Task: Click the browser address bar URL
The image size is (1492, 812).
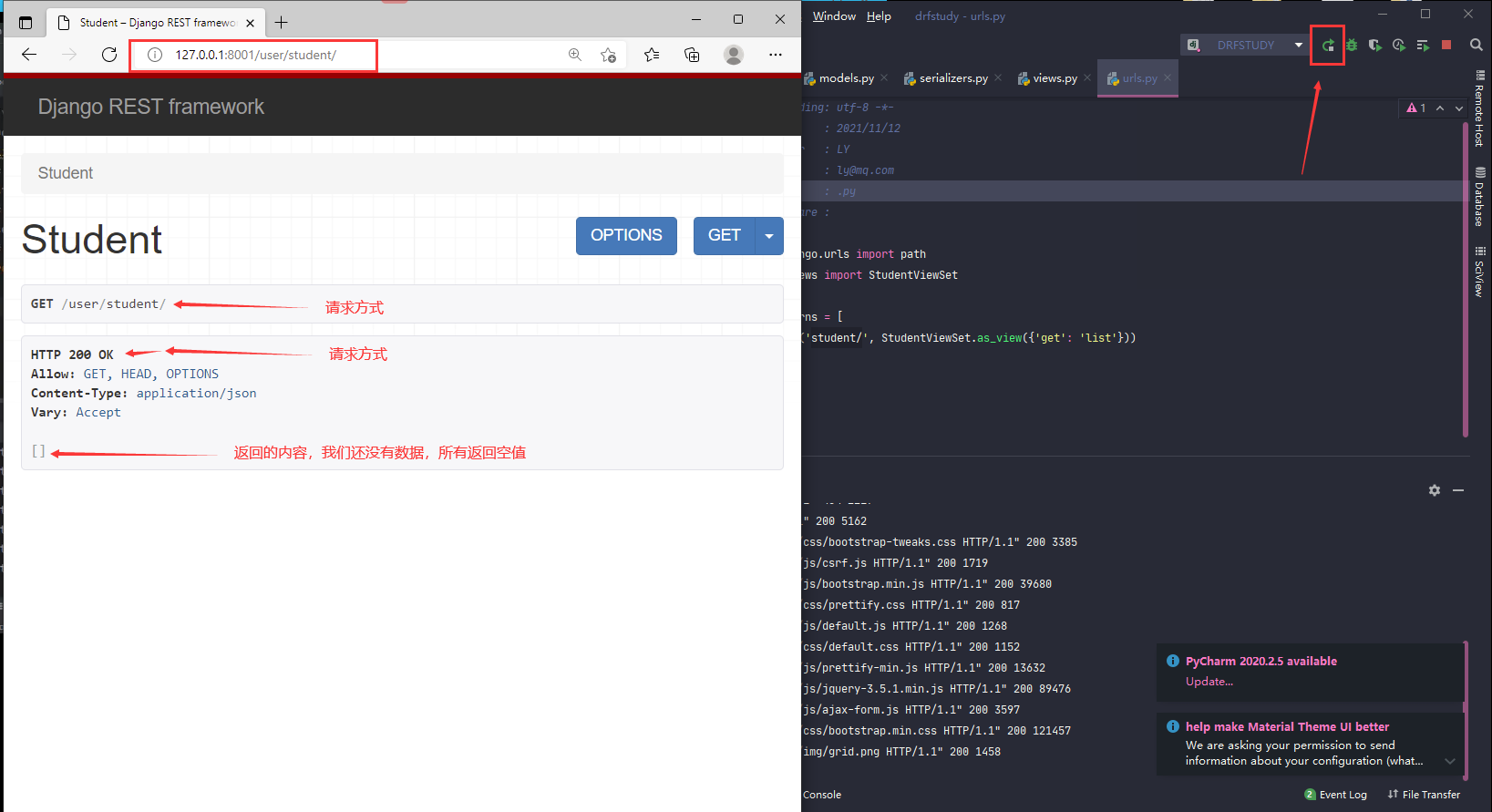Action: [255, 55]
